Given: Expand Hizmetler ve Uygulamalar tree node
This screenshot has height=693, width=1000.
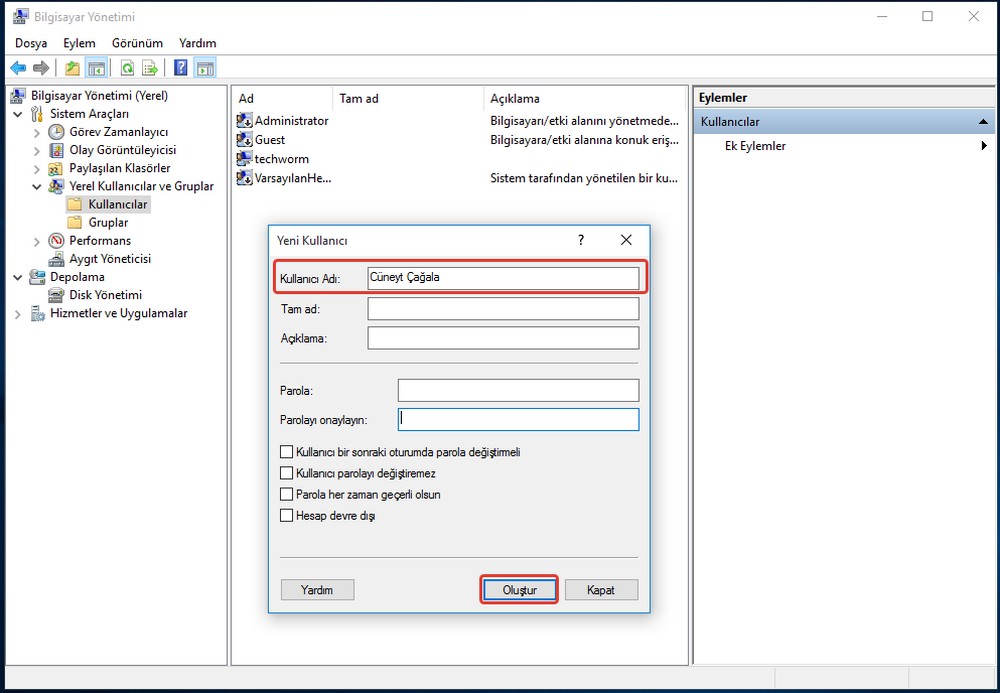Looking at the screenshot, I should tap(18, 314).
